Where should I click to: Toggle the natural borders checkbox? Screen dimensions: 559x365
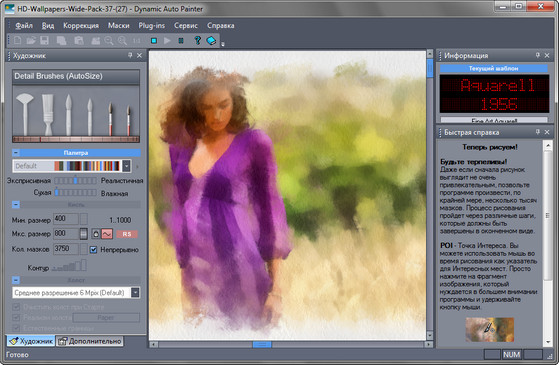[16, 328]
